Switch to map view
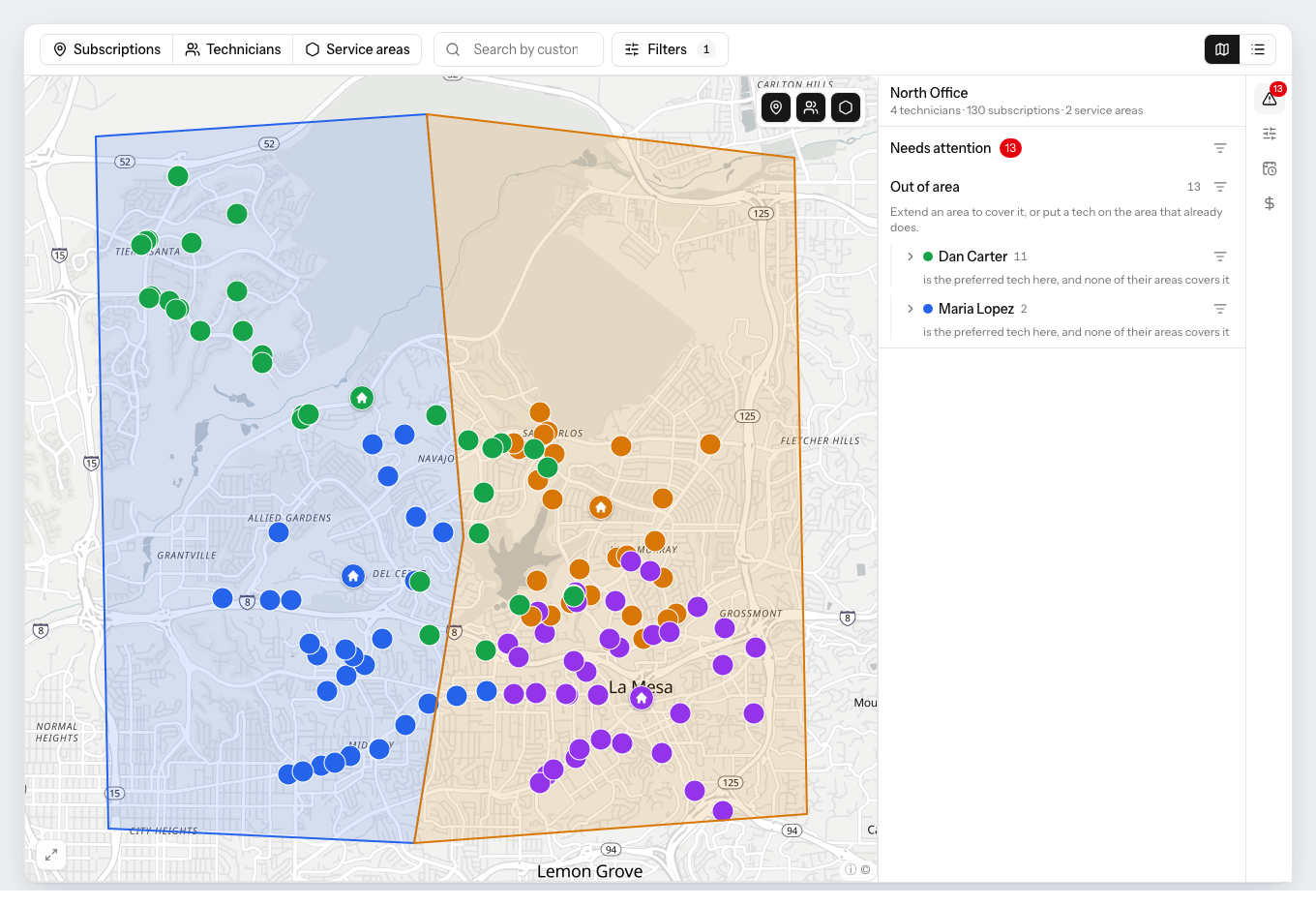 (x=1222, y=49)
